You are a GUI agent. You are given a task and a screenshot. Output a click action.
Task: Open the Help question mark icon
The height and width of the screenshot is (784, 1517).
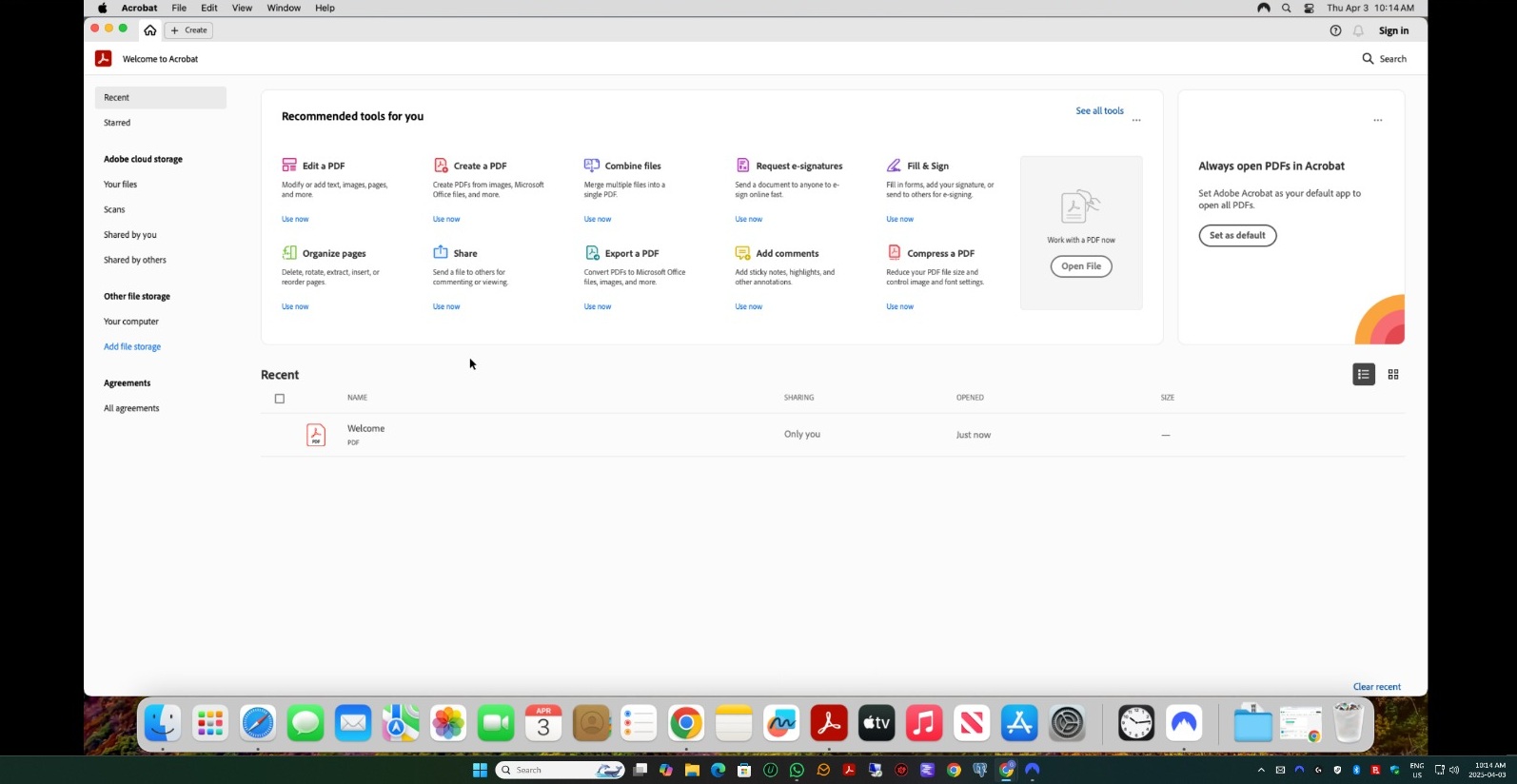pos(1335,30)
